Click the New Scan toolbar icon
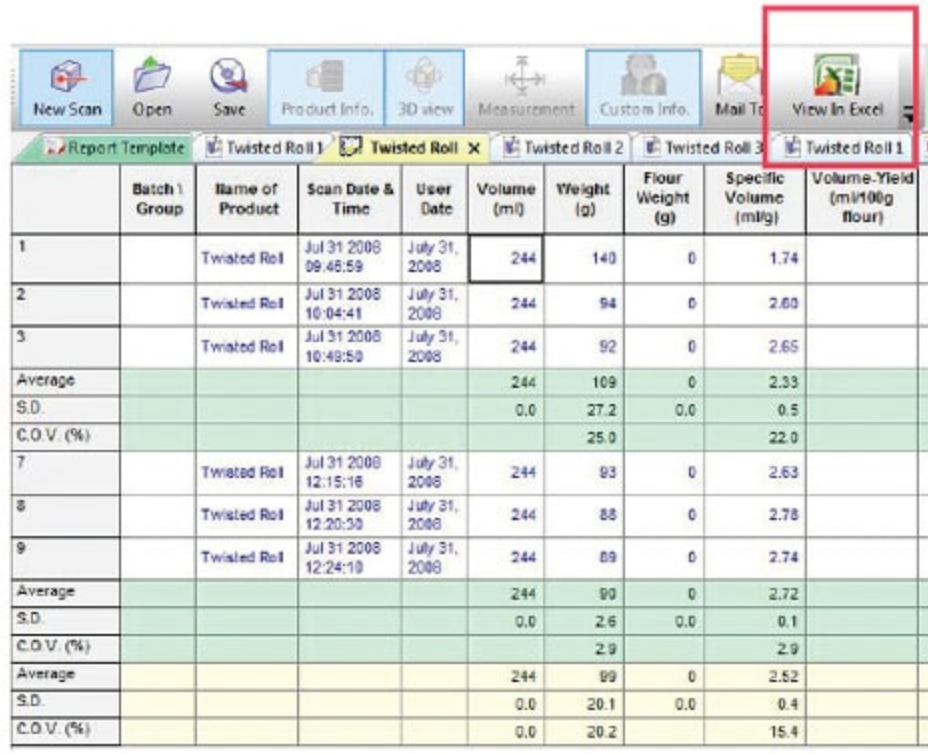928x754 pixels. [67, 88]
